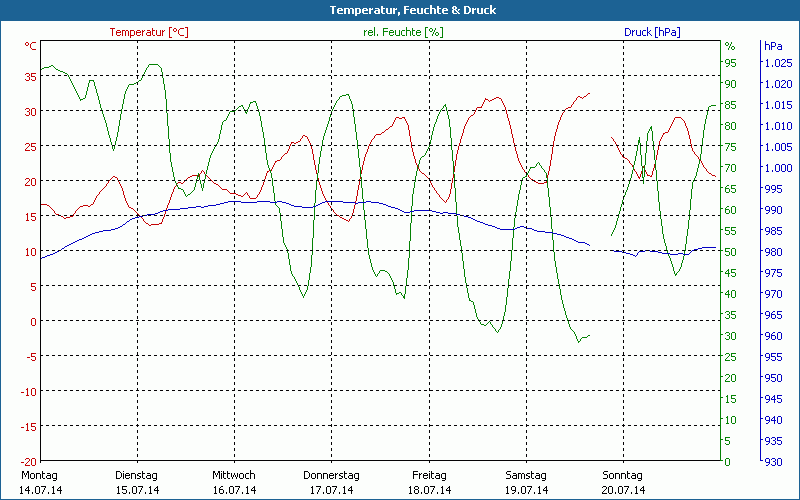Click the °C unit label on temperature axis
The image size is (800, 500).
click(x=31, y=46)
